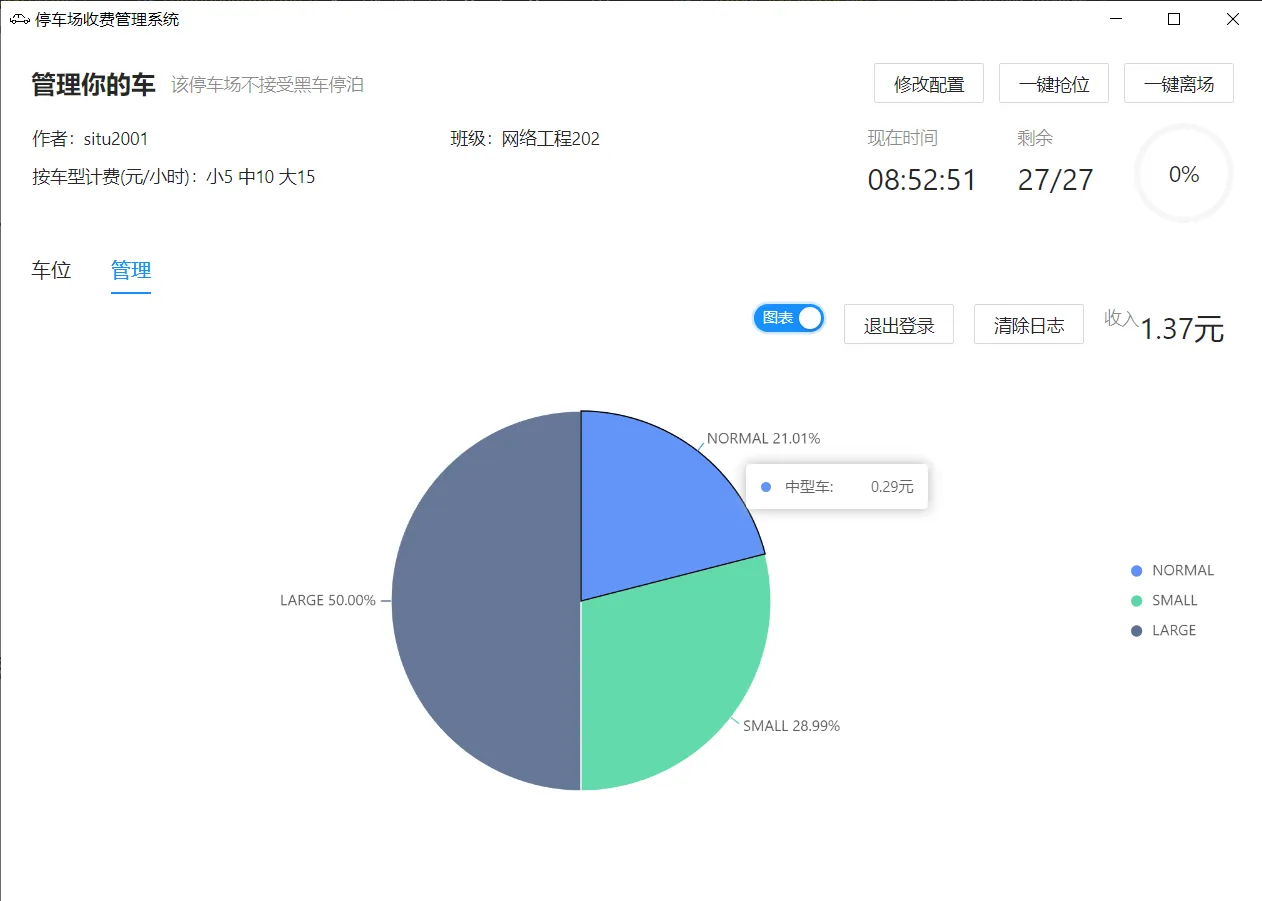Toggle NORMAL series visibility in the legend
Screen dimensions: 1262x901
(1172, 570)
